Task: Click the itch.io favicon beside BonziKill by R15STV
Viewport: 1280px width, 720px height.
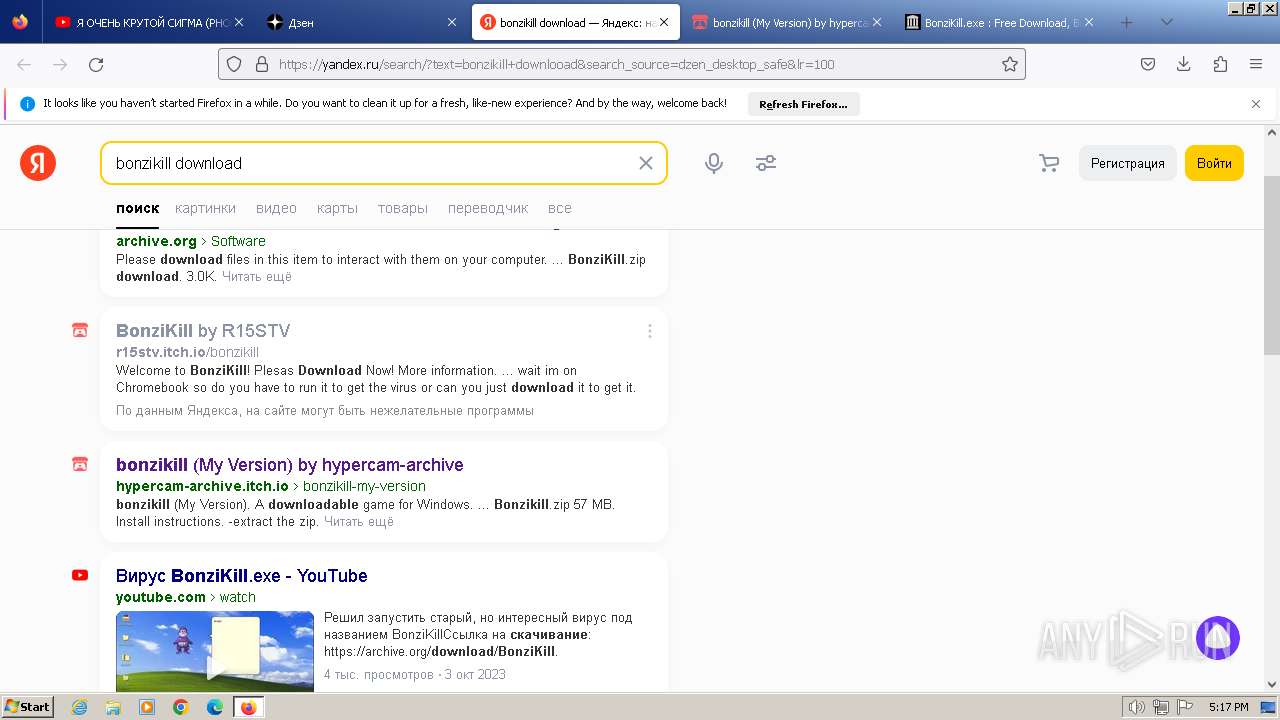Action: [x=80, y=330]
